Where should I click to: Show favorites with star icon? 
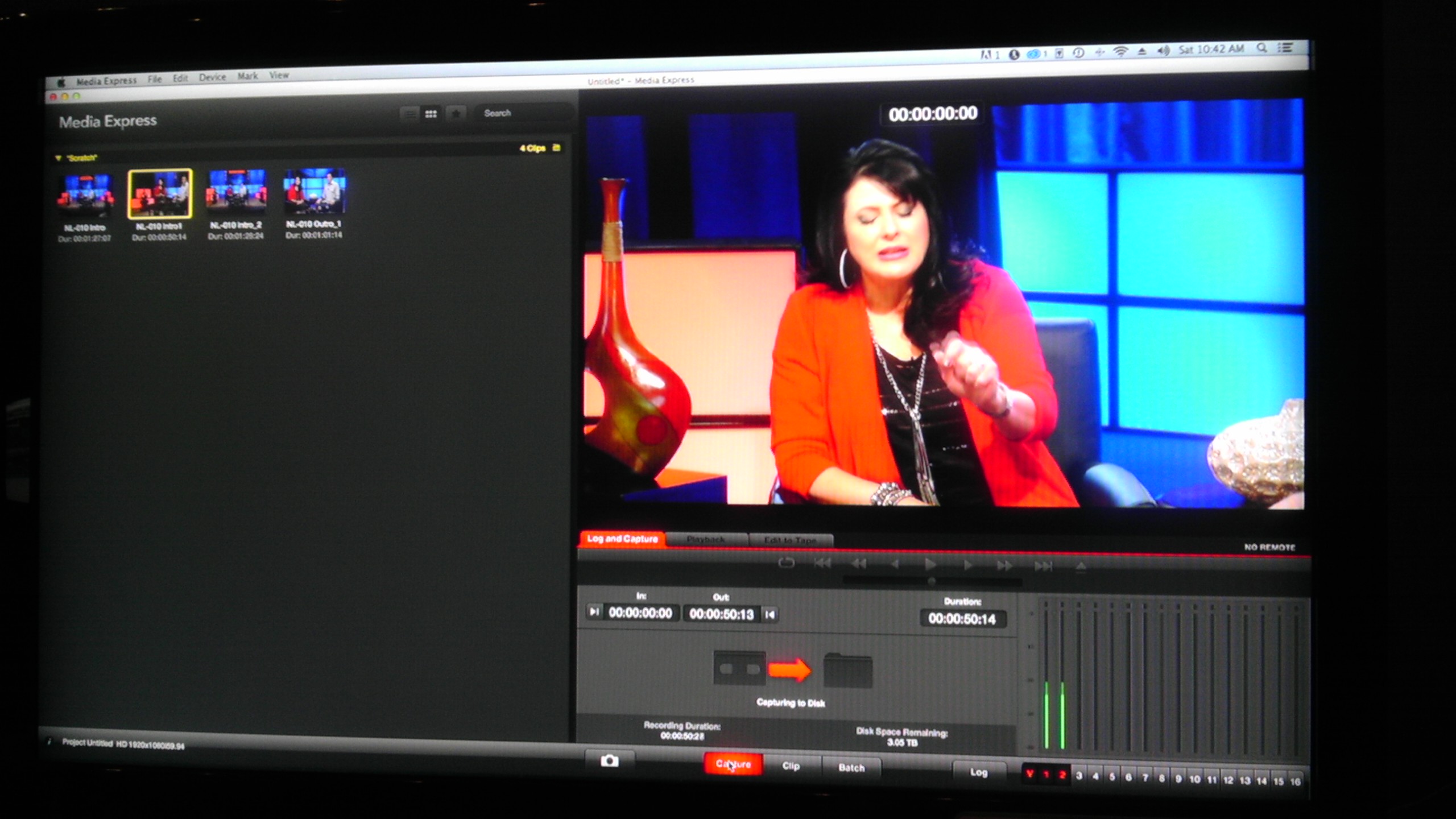[x=456, y=113]
